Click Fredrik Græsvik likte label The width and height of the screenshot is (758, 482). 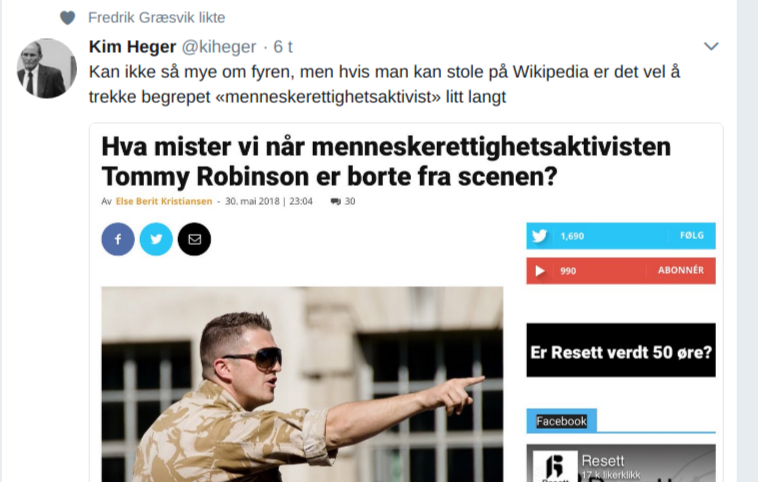[x=157, y=18]
